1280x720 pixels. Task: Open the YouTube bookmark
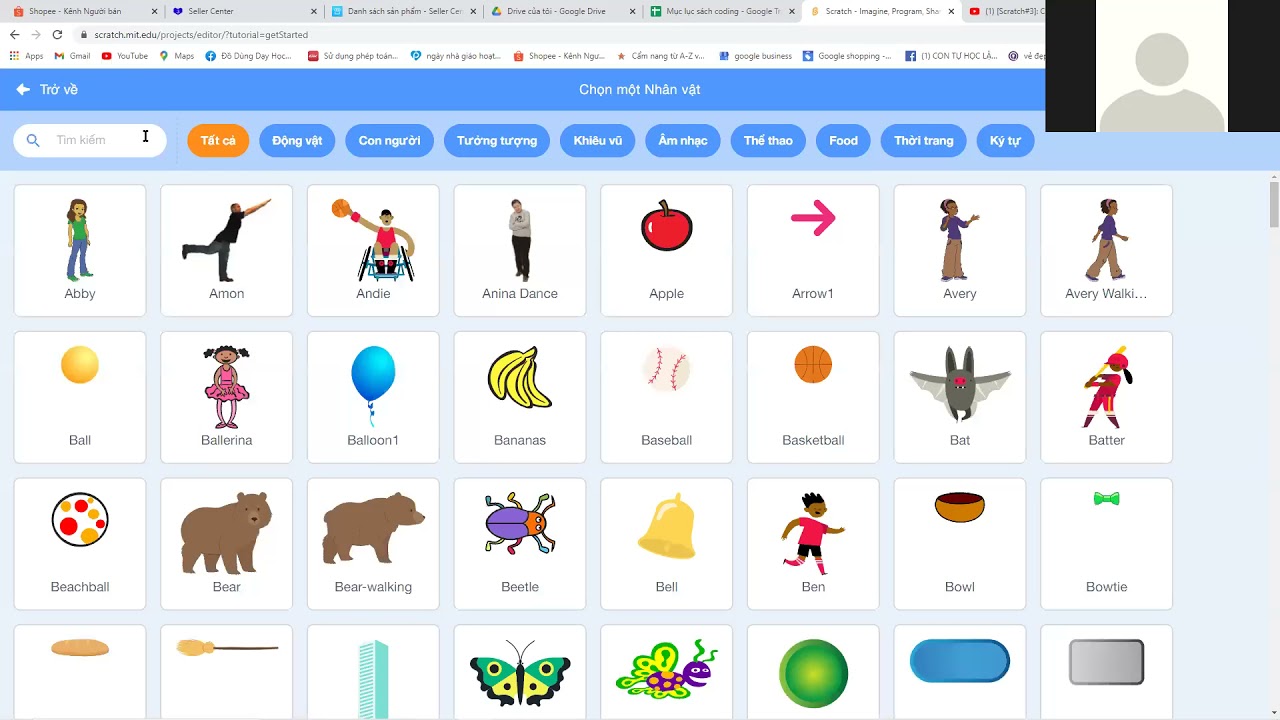[125, 56]
